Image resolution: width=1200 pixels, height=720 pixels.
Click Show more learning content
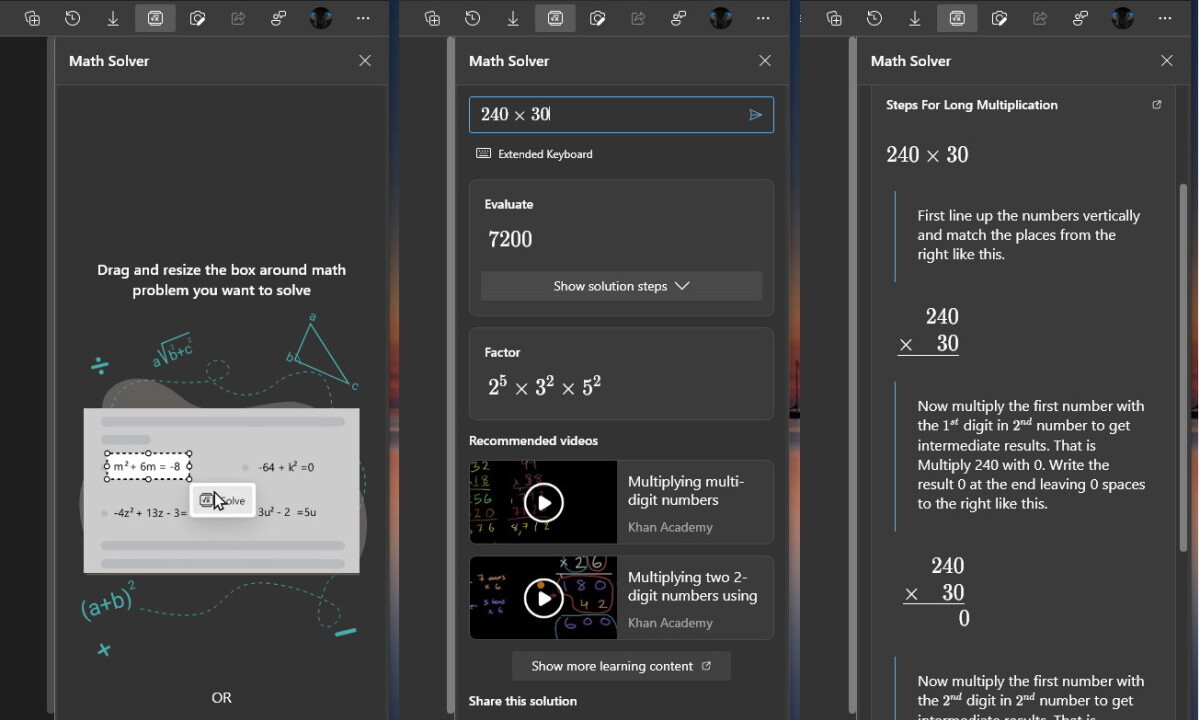click(621, 666)
